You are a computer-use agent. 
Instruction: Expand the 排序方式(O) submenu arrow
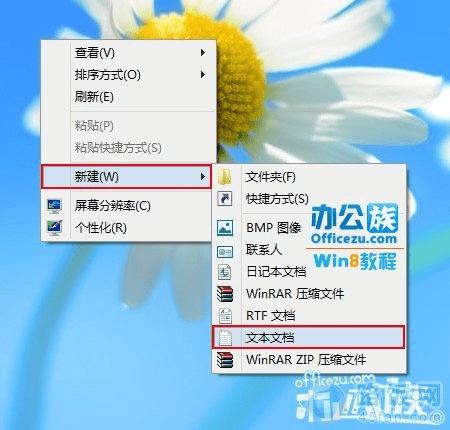[x=203, y=75]
